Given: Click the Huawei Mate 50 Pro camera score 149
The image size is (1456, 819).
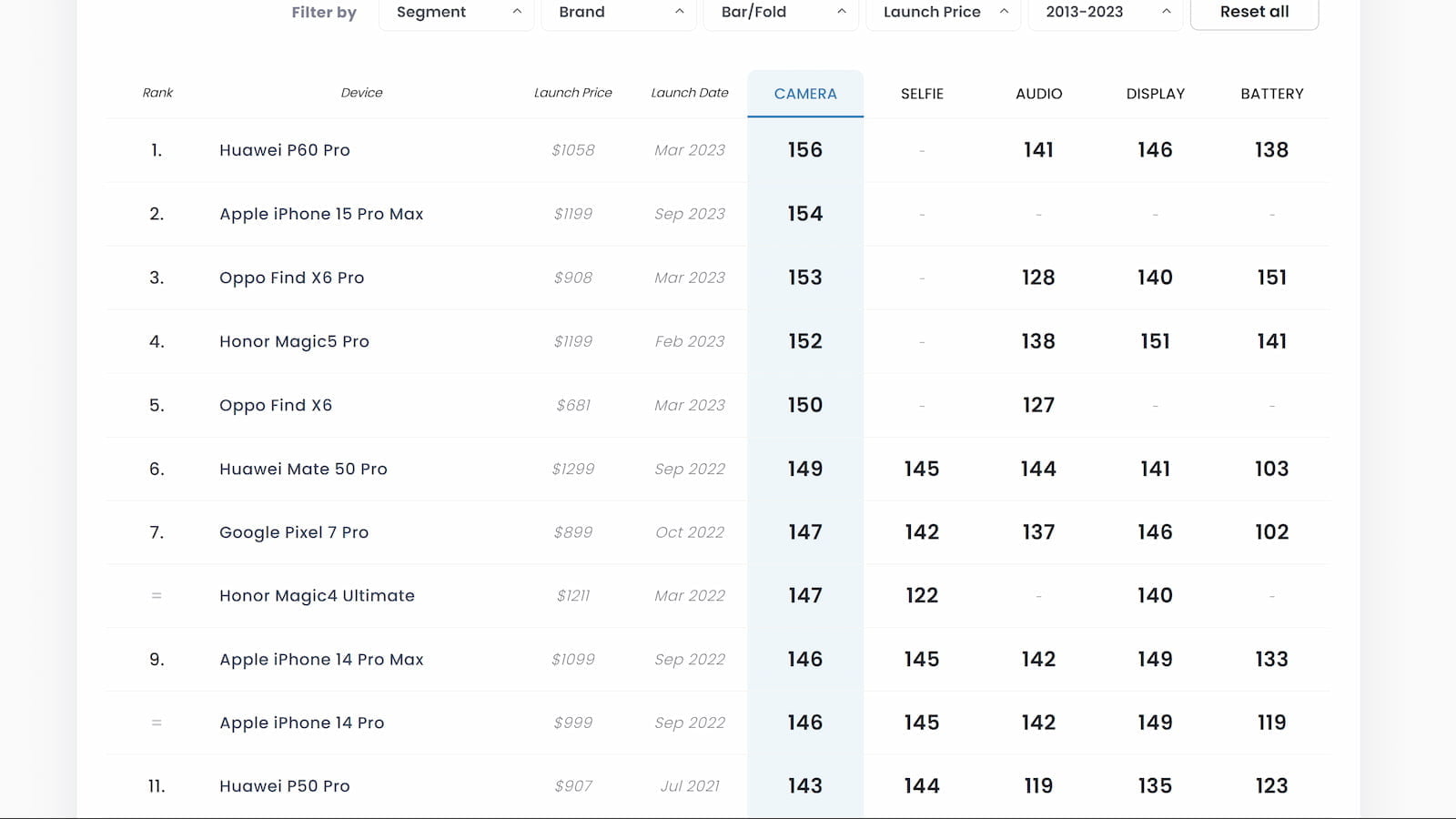Looking at the screenshot, I should point(805,469).
